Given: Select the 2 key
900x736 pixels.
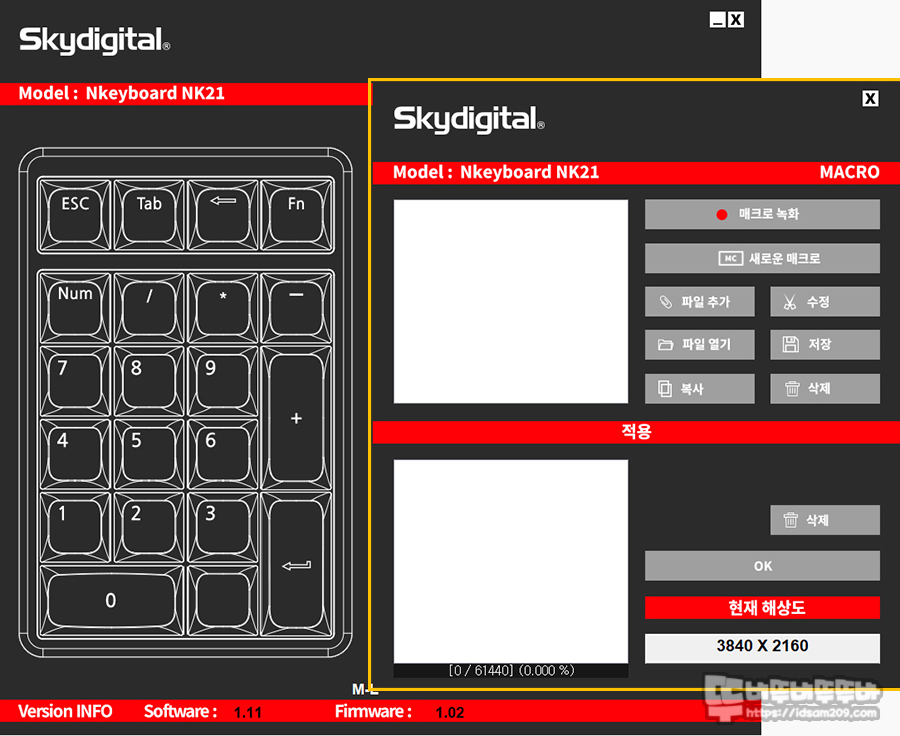Looking at the screenshot, I should click(149, 527).
